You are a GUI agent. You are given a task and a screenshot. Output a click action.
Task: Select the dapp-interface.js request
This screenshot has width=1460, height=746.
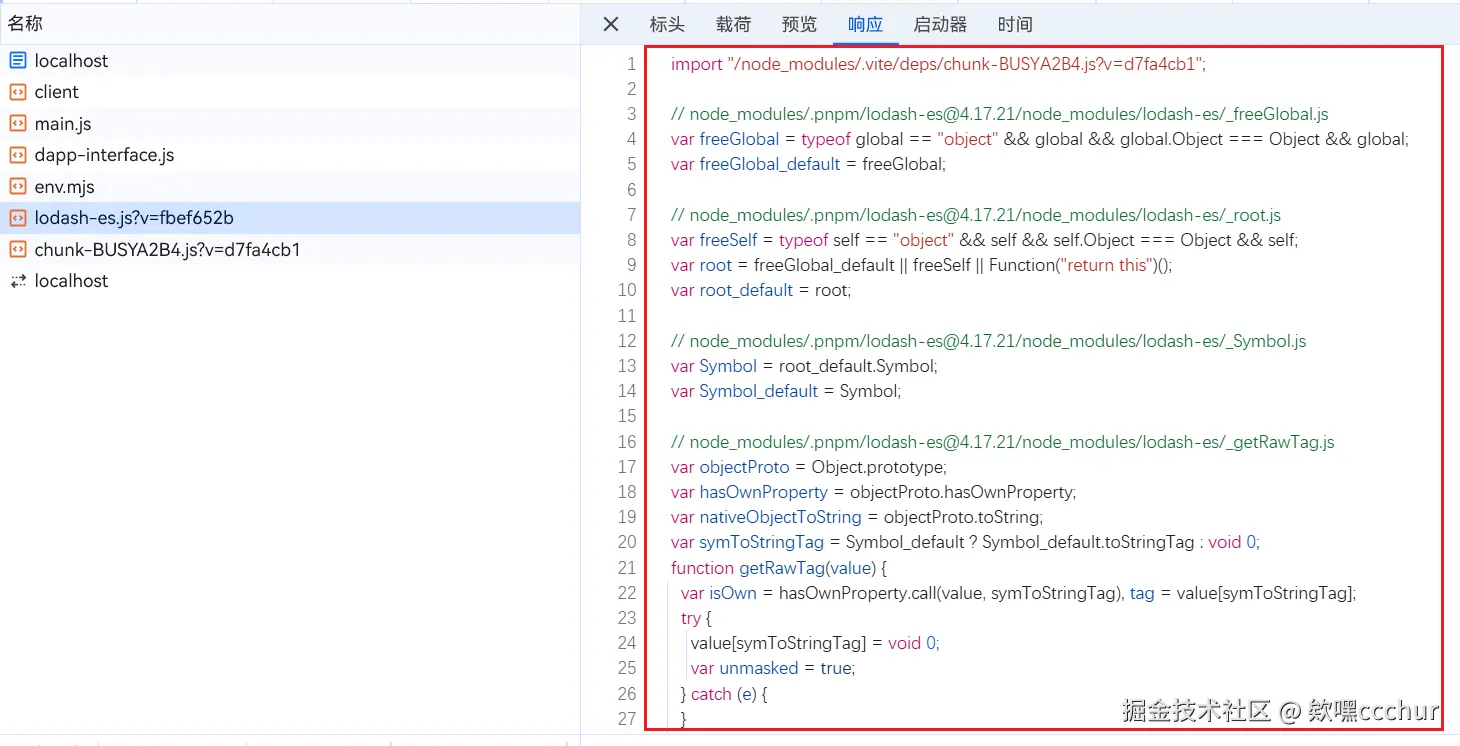(290, 155)
